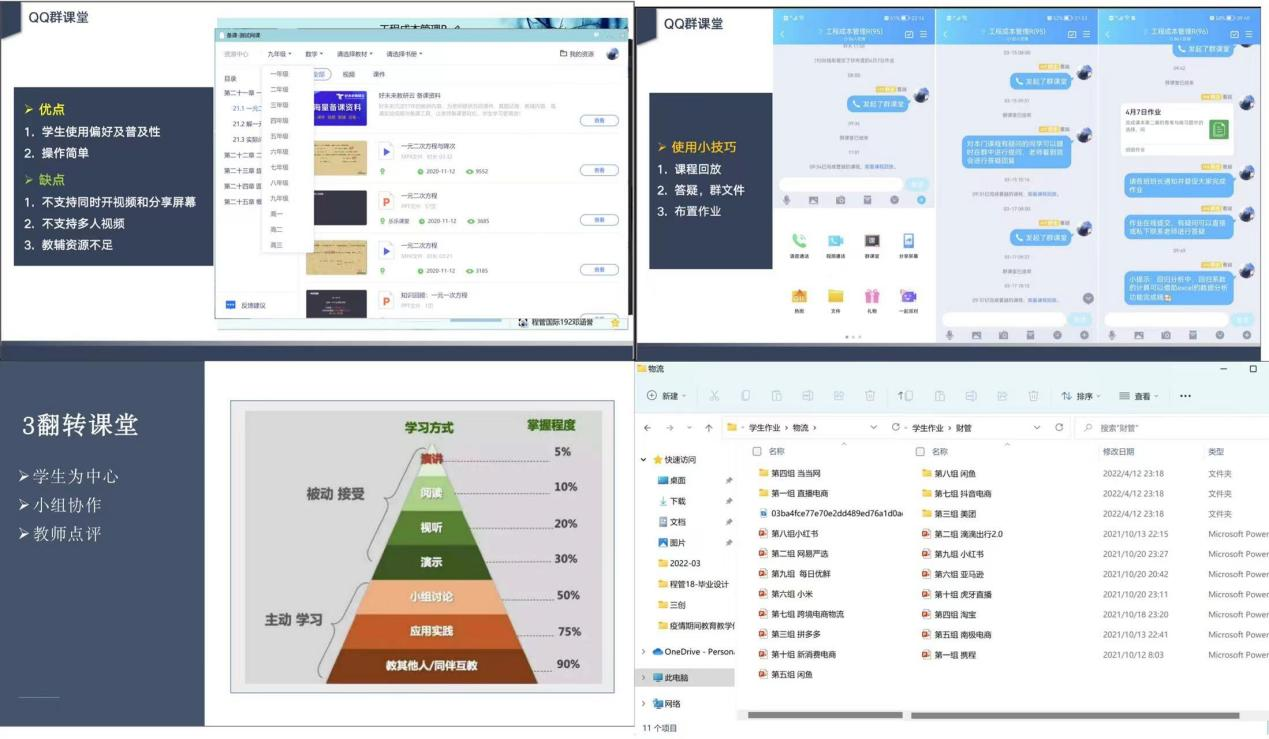This screenshot has height=739, width=1269.
Task: Click the 反馈建议 link
Action: tap(254, 306)
